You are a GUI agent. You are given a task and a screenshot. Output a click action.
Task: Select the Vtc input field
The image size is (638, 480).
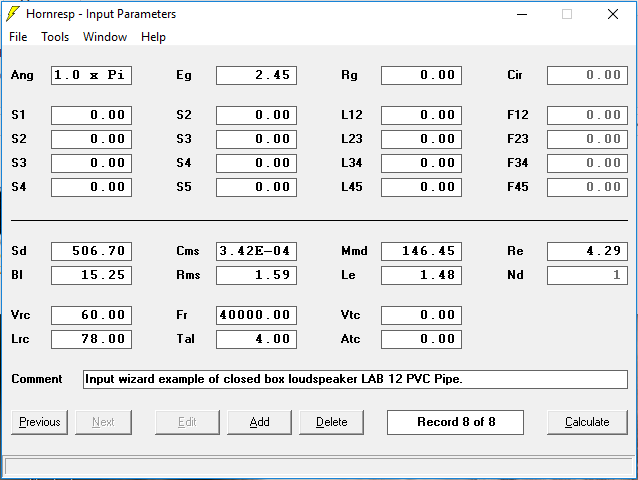[422, 315]
